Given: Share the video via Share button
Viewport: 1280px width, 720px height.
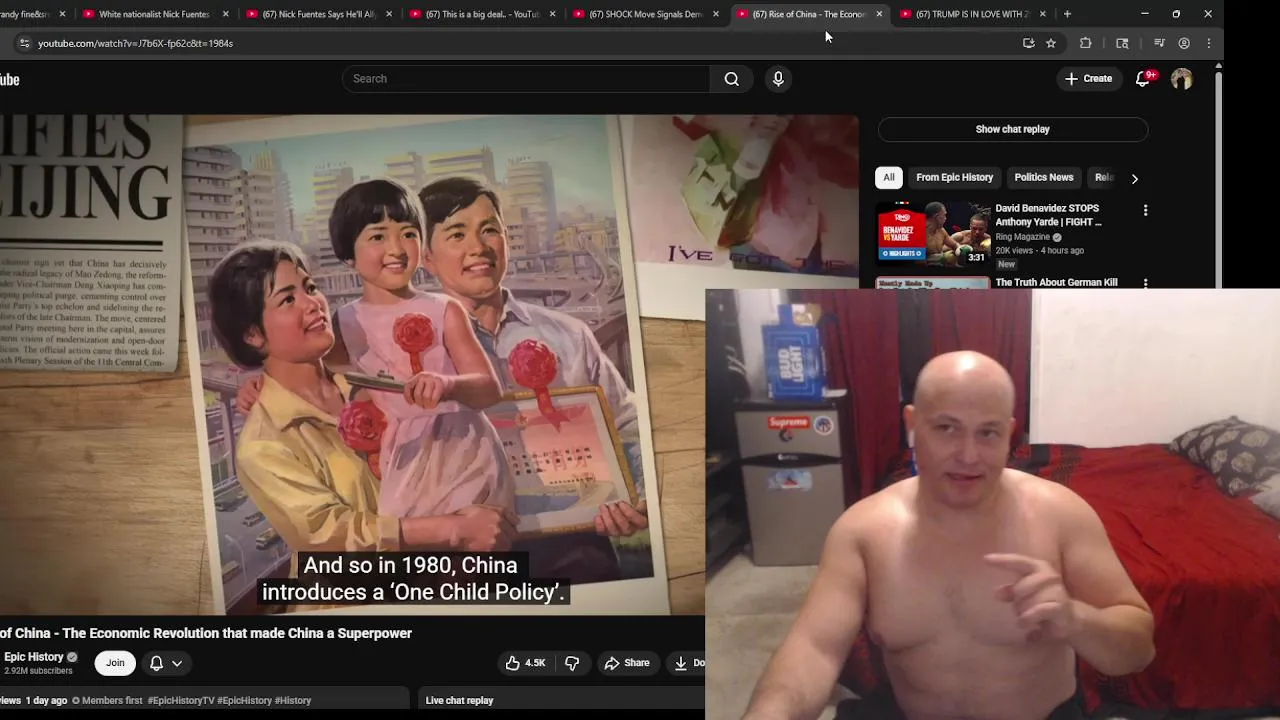Looking at the screenshot, I should point(627,663).
